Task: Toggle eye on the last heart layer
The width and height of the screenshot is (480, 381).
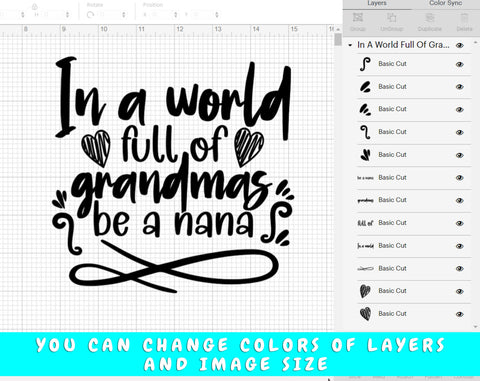Action: pyautogui.click(x=460, y=314)
